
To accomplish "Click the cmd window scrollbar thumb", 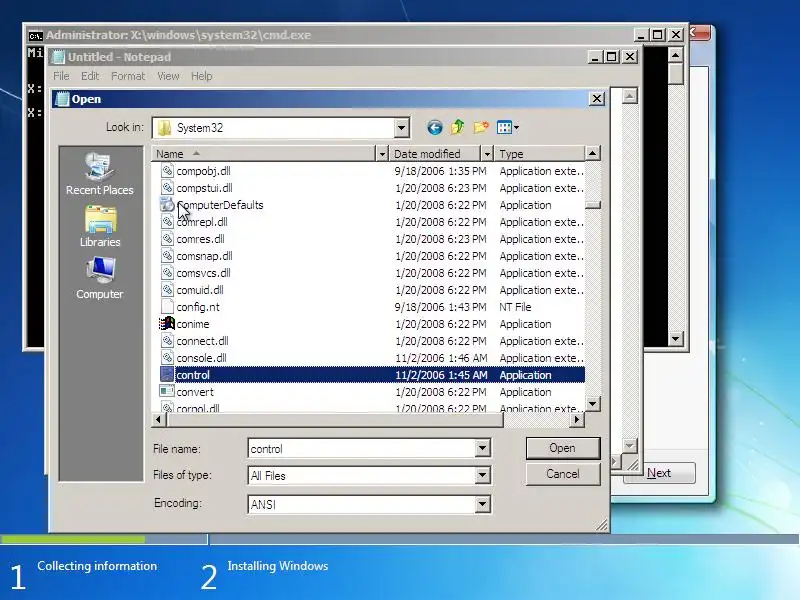I will click(x=676, y=73).
